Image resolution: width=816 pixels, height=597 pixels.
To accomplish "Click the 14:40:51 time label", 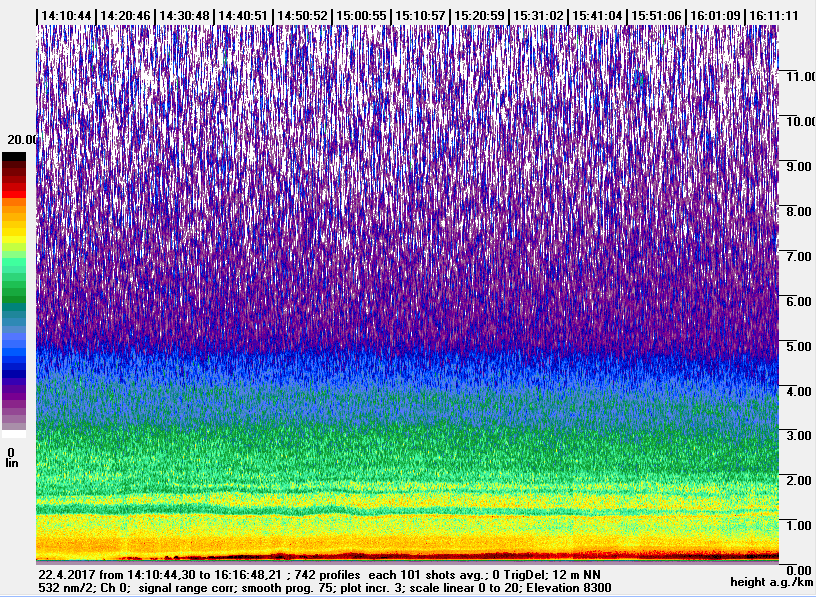I will coord(243,16).
